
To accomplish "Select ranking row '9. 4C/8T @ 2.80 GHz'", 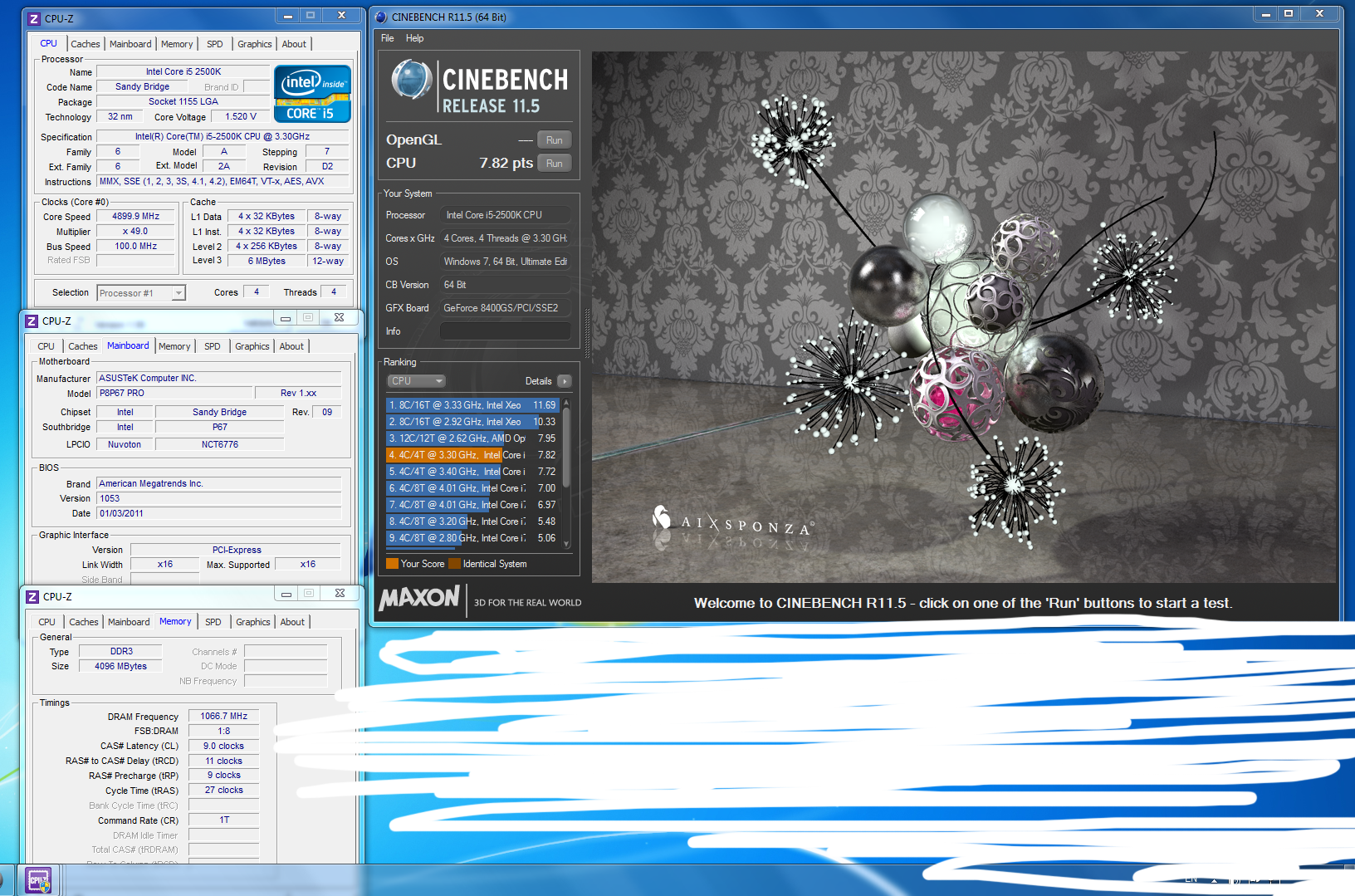I will click(472, 538).
